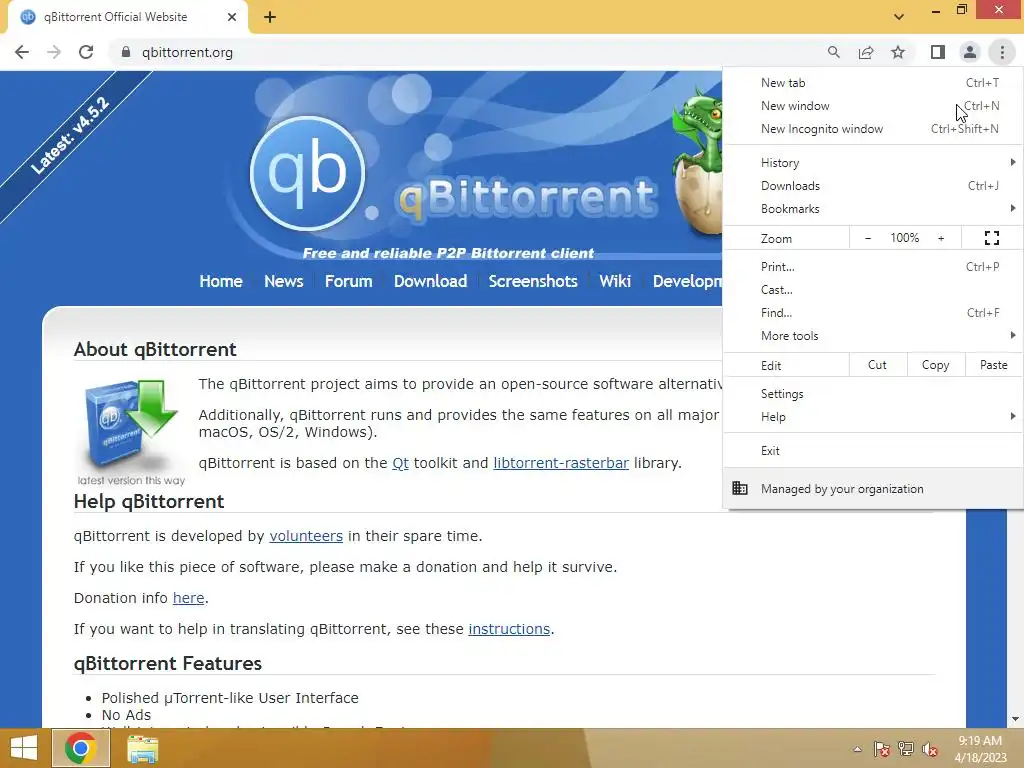The image size is (1024, 768).
Task: Close the qBittorrent Official Website tab
Action: (x=232, y=17)
